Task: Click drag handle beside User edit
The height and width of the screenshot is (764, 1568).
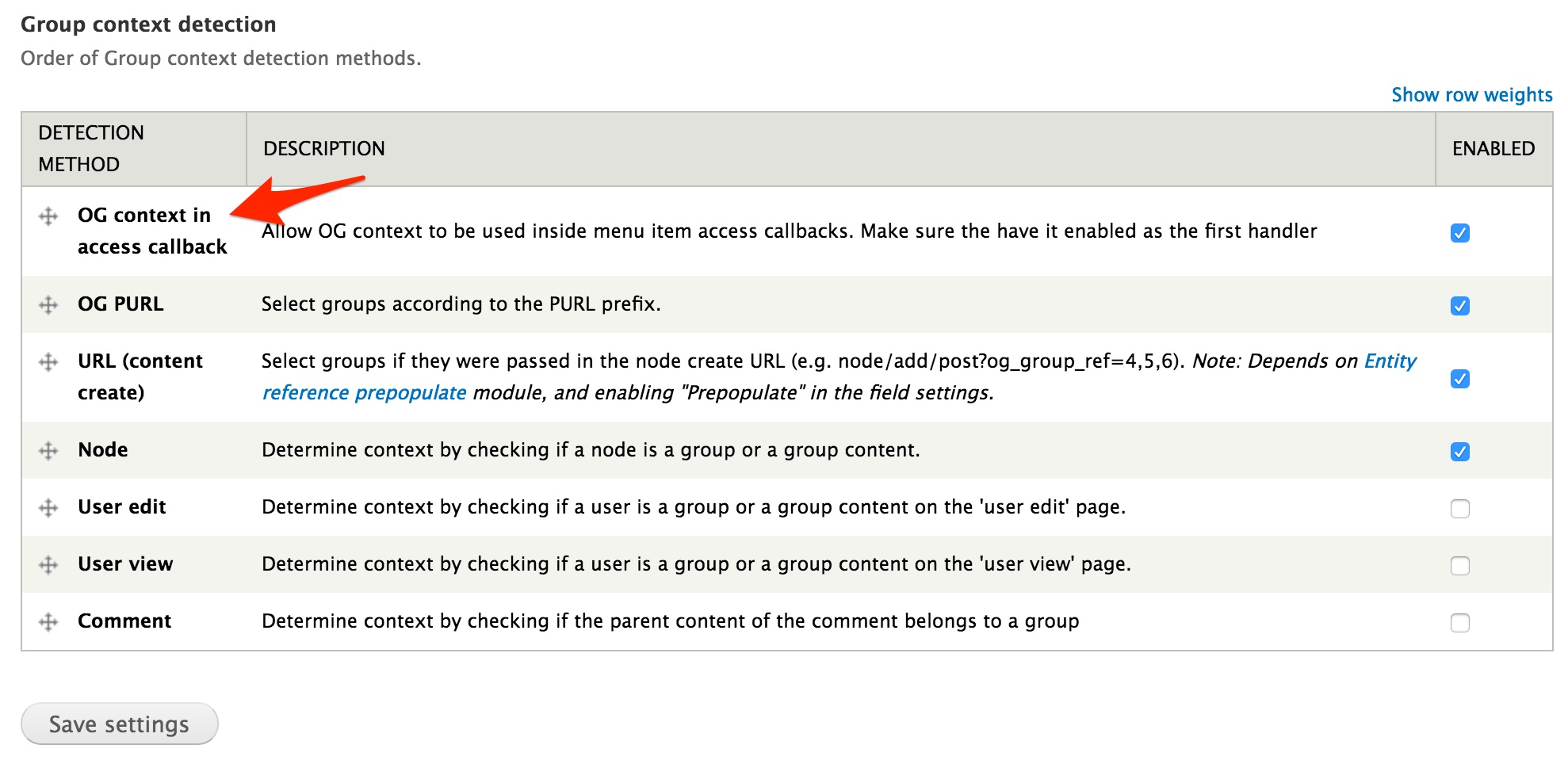Action: [x=48, y=507]
